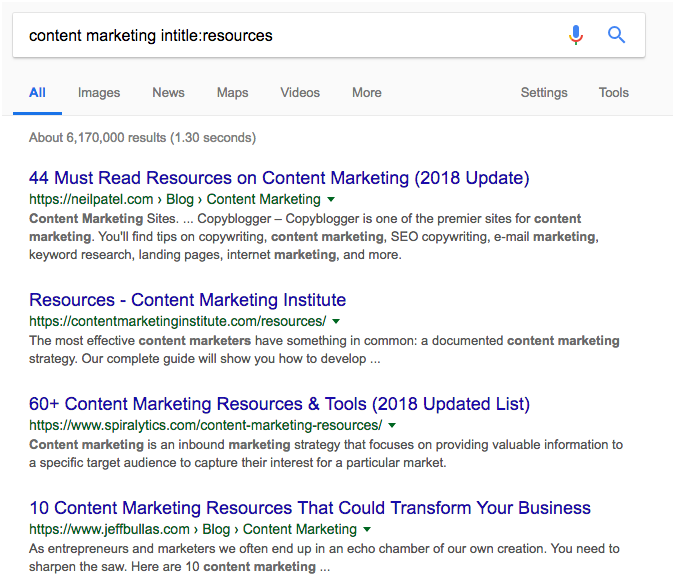
Task: Go to the Videos tab
Action: (x=300, y=92)
